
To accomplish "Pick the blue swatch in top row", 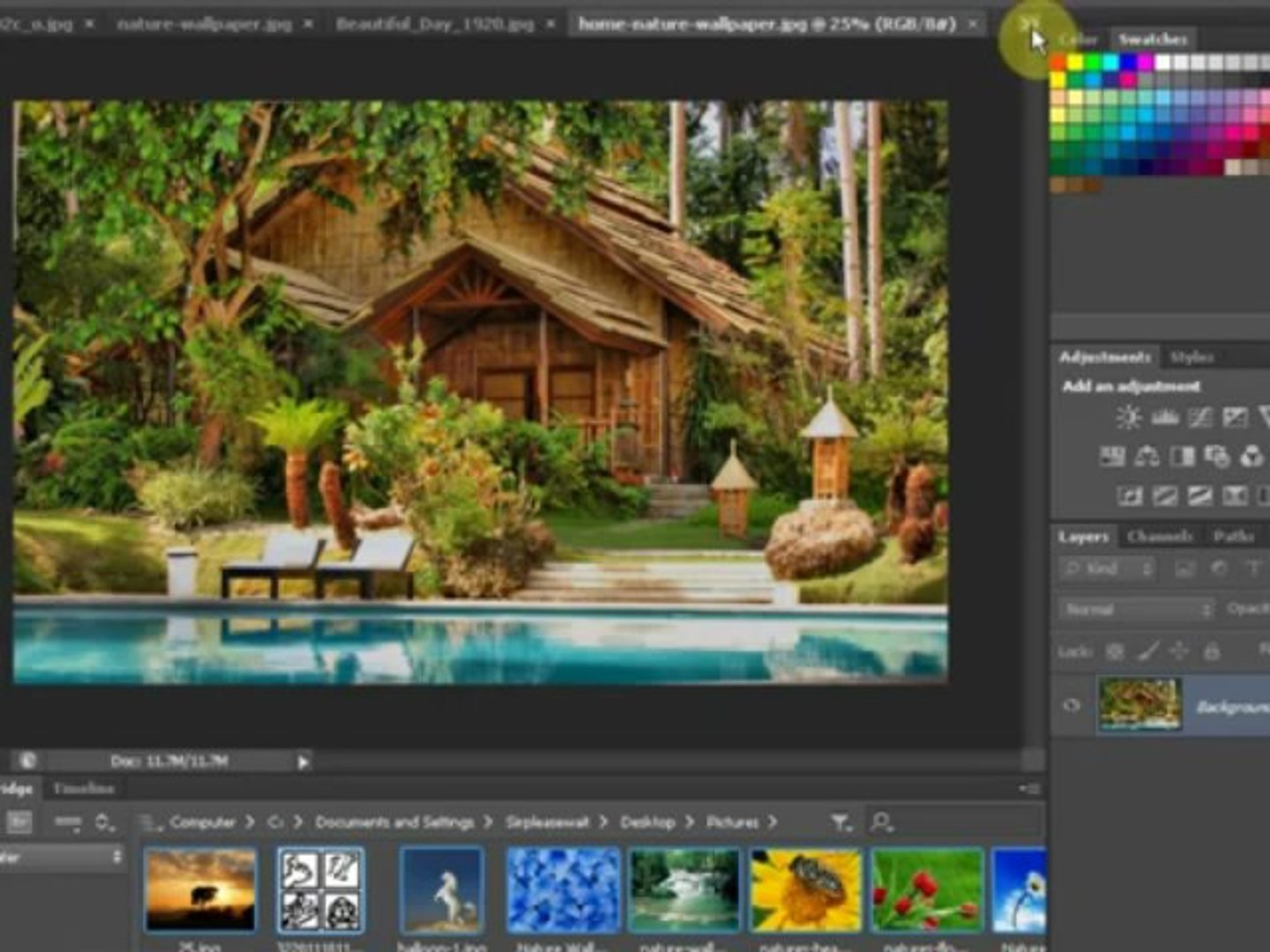I will coord(1128,63).
